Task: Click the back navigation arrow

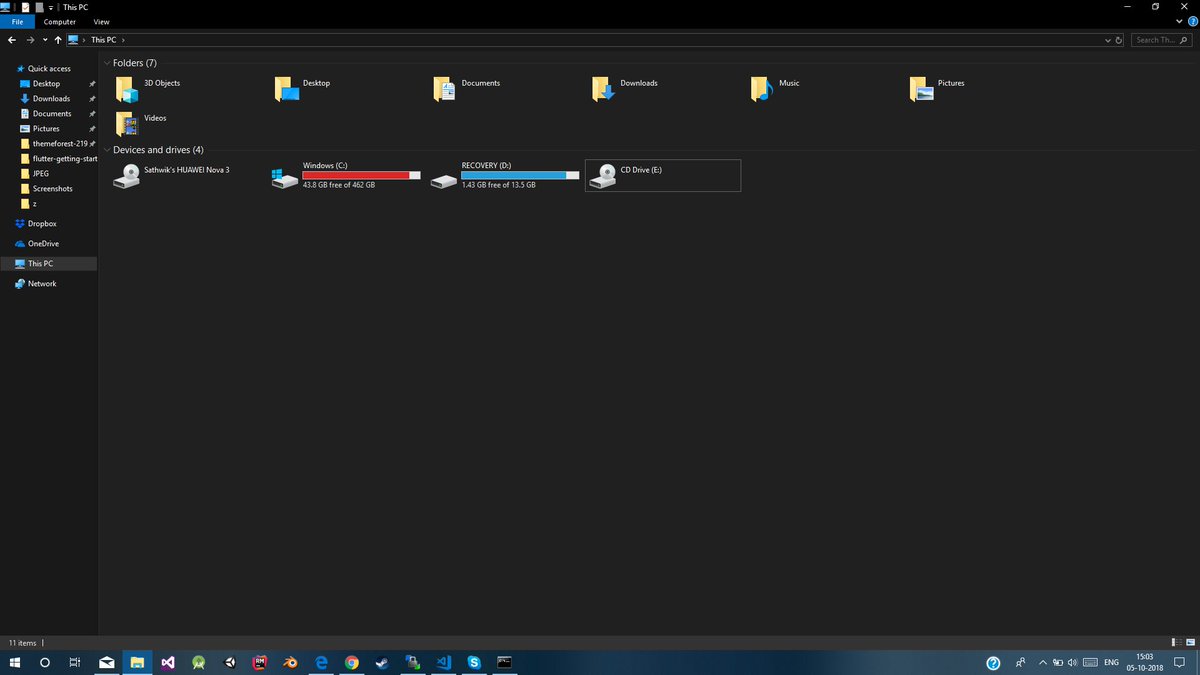Action: (11, 40)
